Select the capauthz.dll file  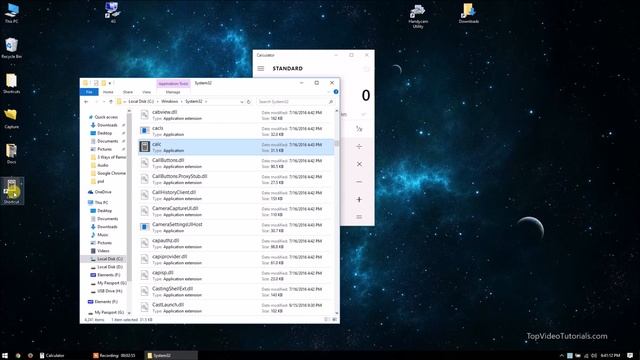coord(236,243)
